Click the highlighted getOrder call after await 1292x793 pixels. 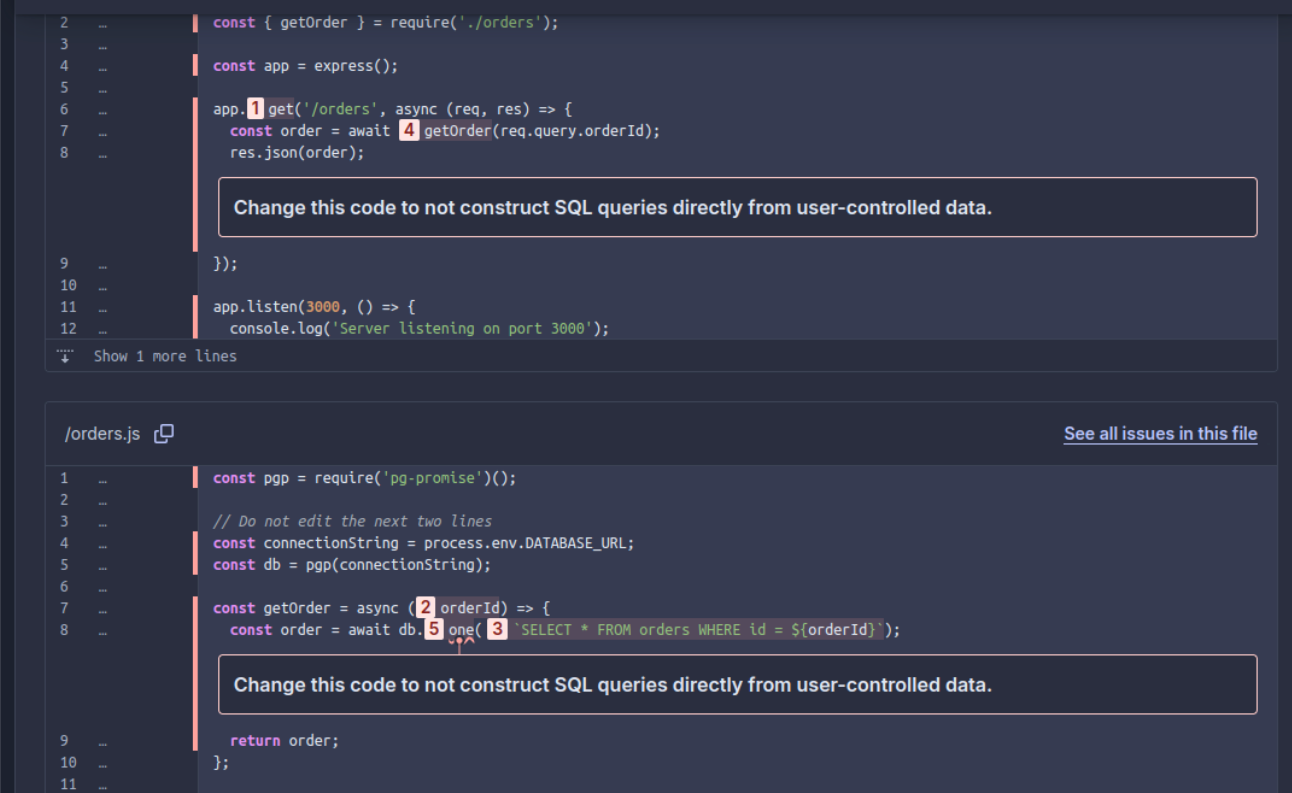(458, 131)
